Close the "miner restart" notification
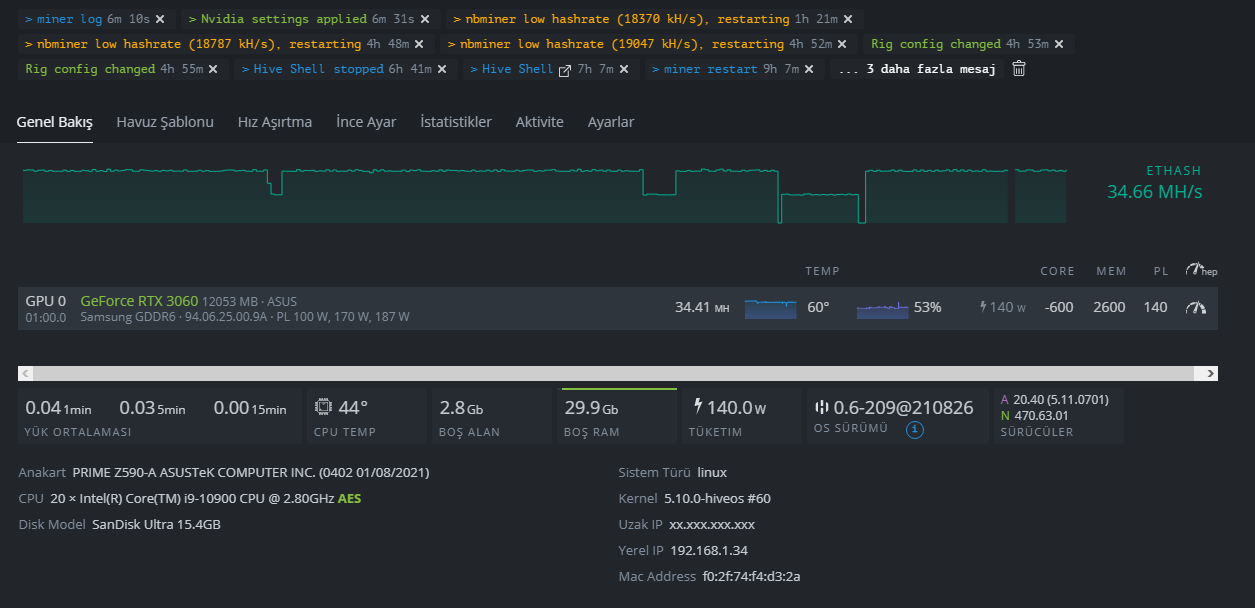Image resolution: width=1255 pixels, height=608 pixels. [x=809, y=69]
